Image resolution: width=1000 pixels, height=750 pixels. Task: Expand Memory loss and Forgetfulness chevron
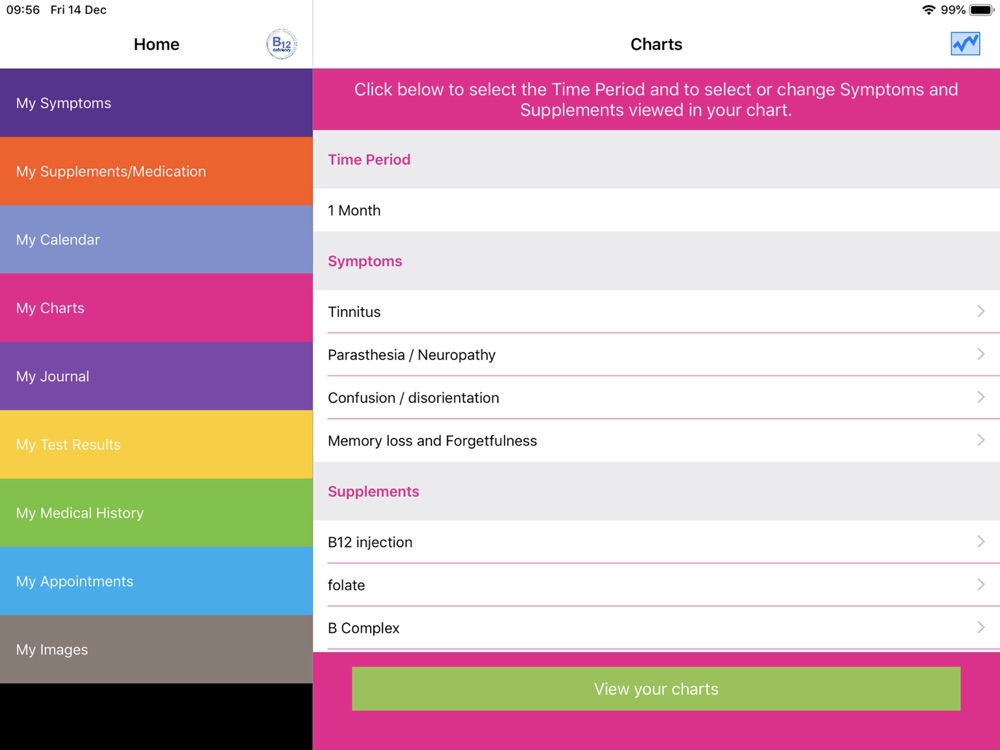[981, 440]
